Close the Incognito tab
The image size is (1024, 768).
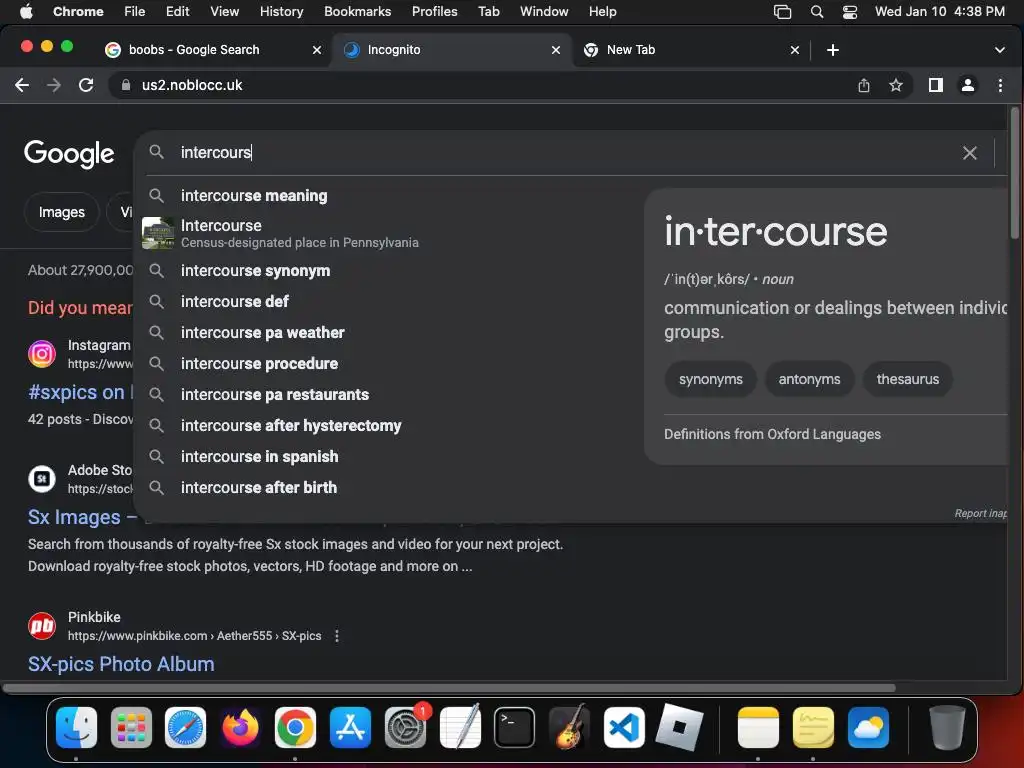pyautogui.click(x=556, y=50)
